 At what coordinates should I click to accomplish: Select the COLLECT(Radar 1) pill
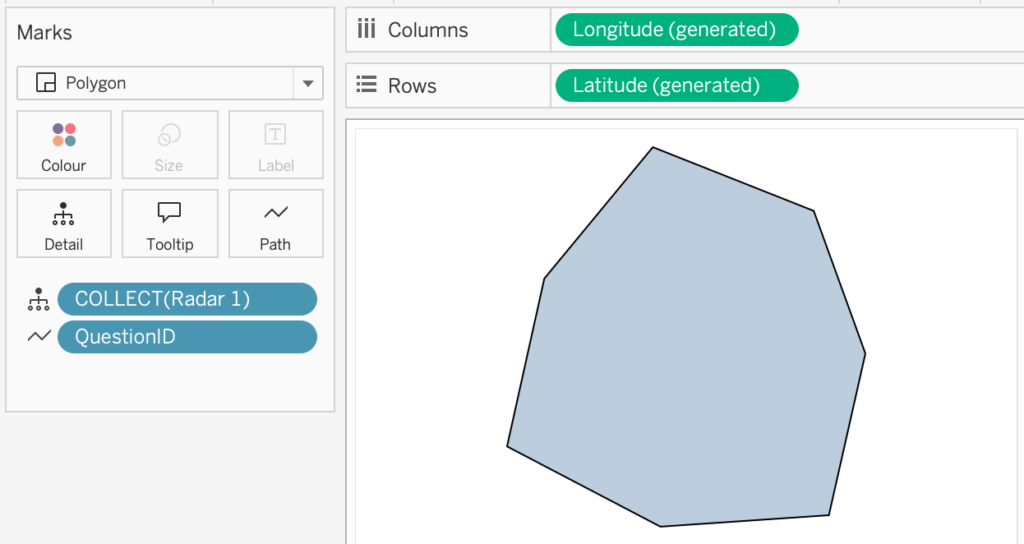tap(187, 299)
